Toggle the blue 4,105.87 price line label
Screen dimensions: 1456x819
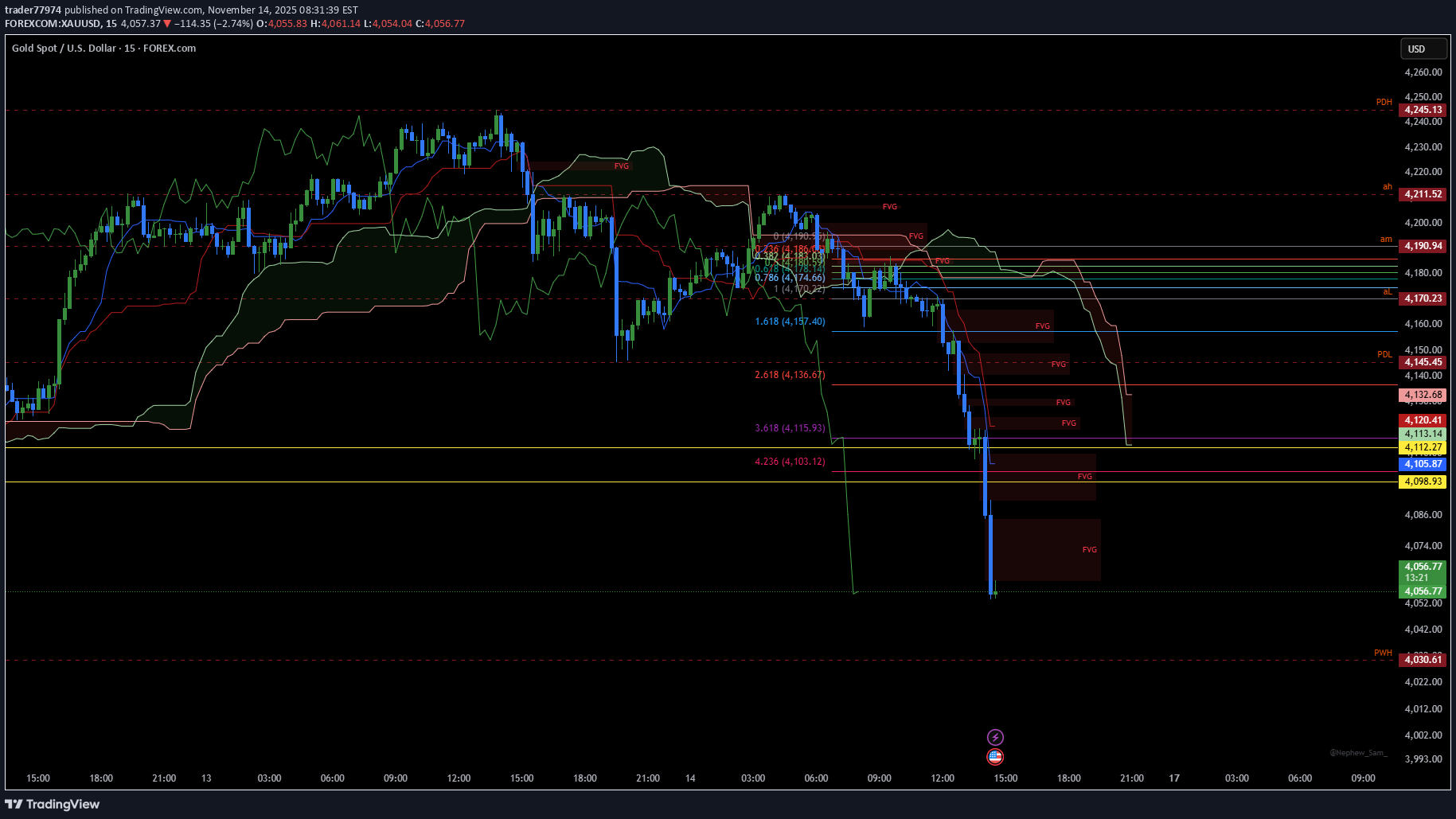click(x=1422, y=464)
